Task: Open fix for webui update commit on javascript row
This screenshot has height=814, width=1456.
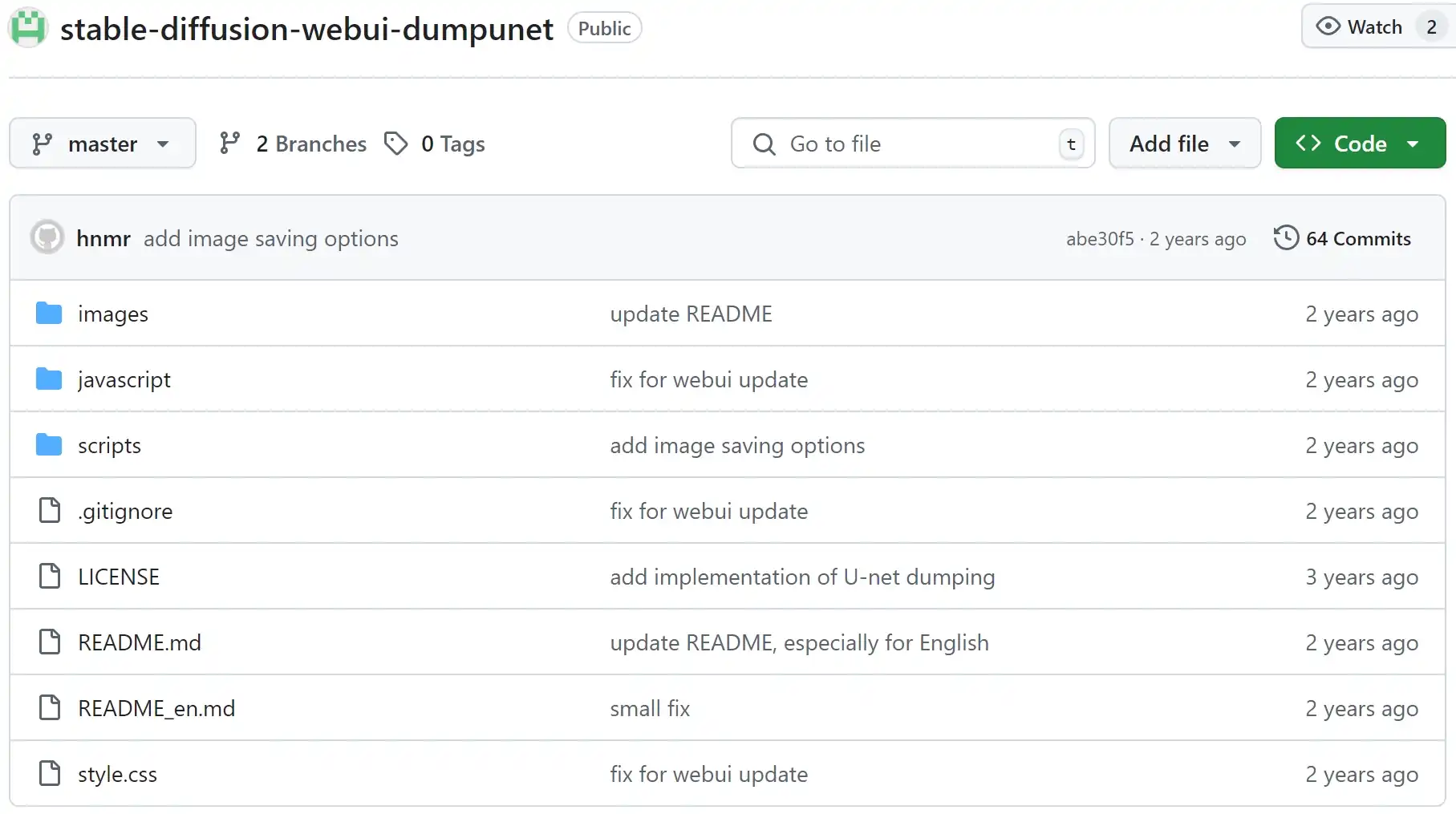Action: pos(708,379)
